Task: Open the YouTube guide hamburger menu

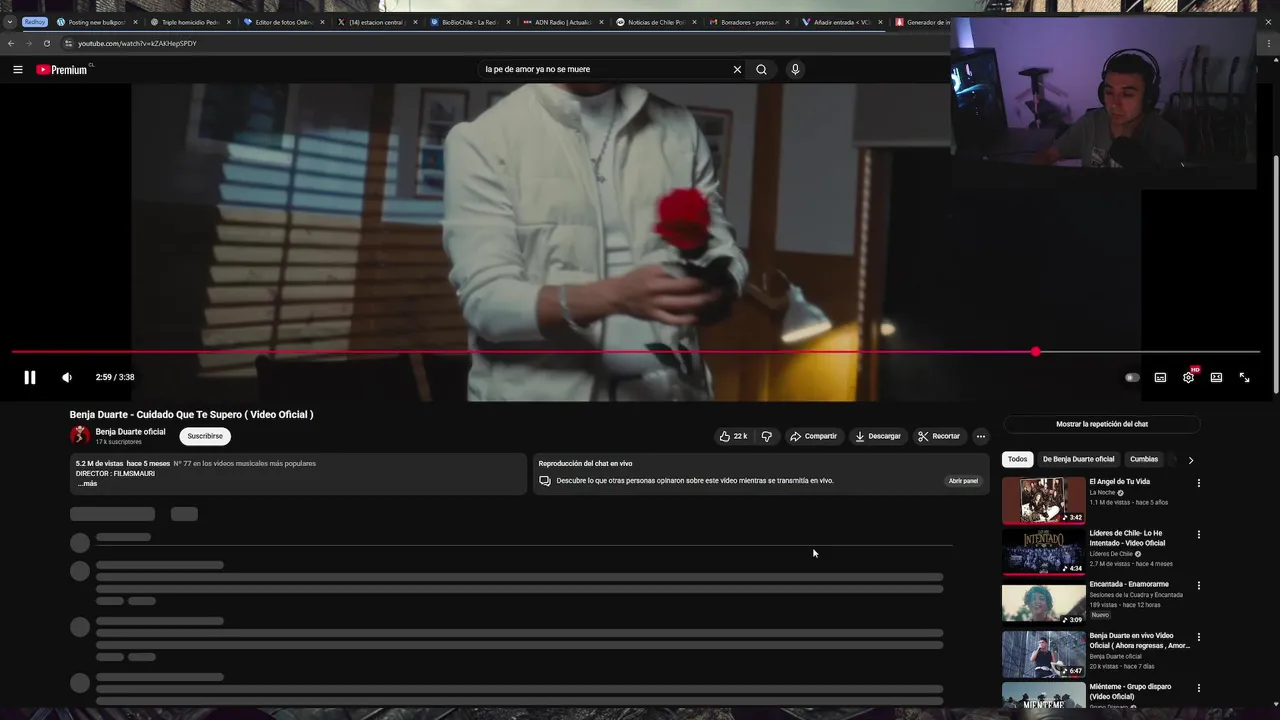Action: (17, 69)
